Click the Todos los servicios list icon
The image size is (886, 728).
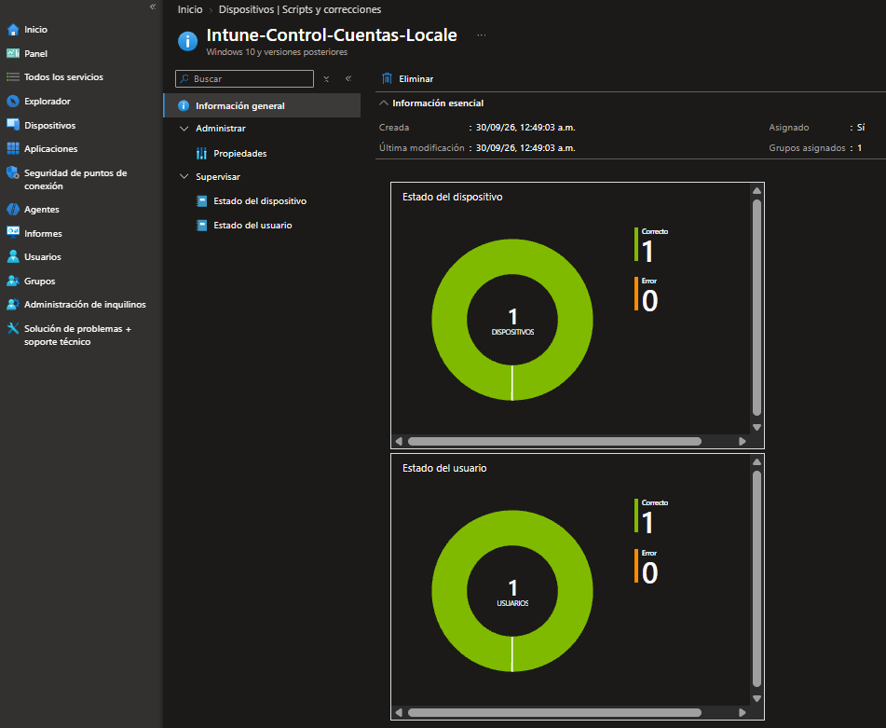(x=13, y=77)
